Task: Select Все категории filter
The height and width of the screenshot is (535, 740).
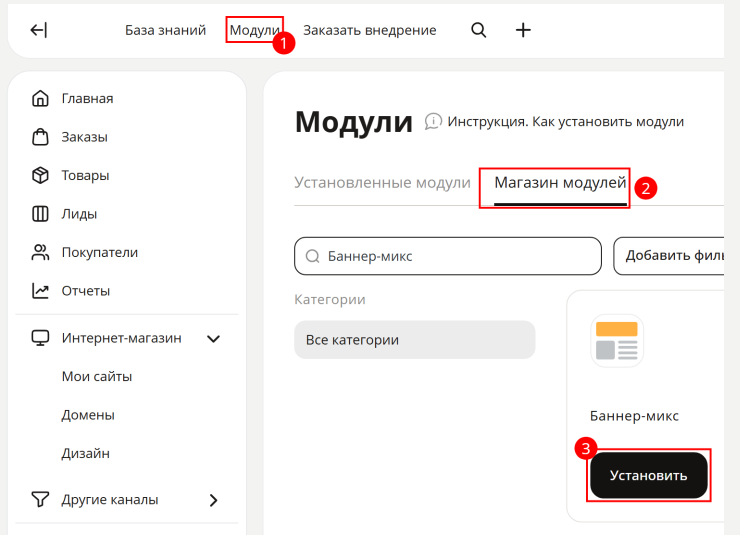Action: (x=414, y=340)
